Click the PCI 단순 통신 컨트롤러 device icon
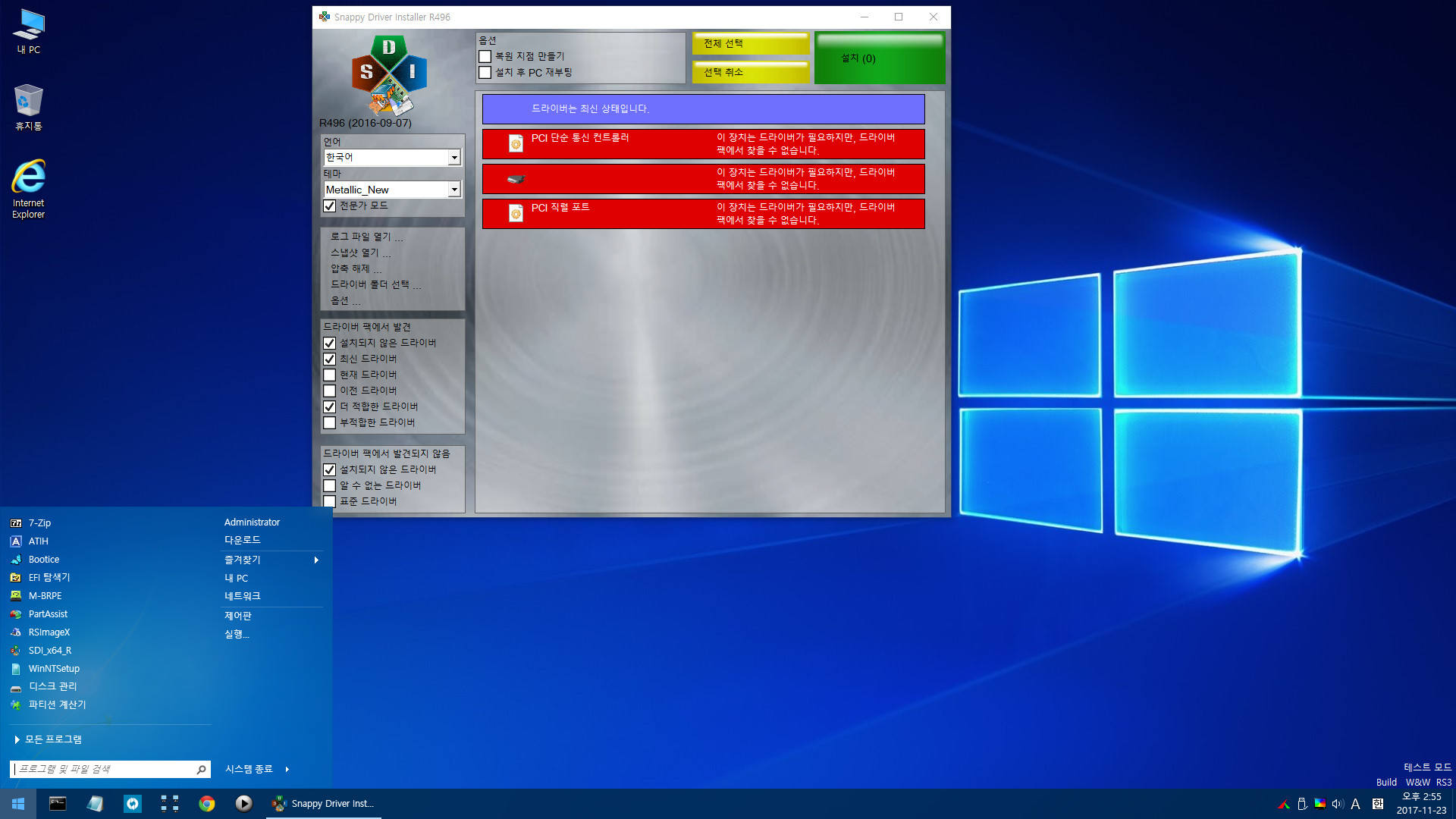The height and width of the screenshot is (819, 1456). [516, 143]
